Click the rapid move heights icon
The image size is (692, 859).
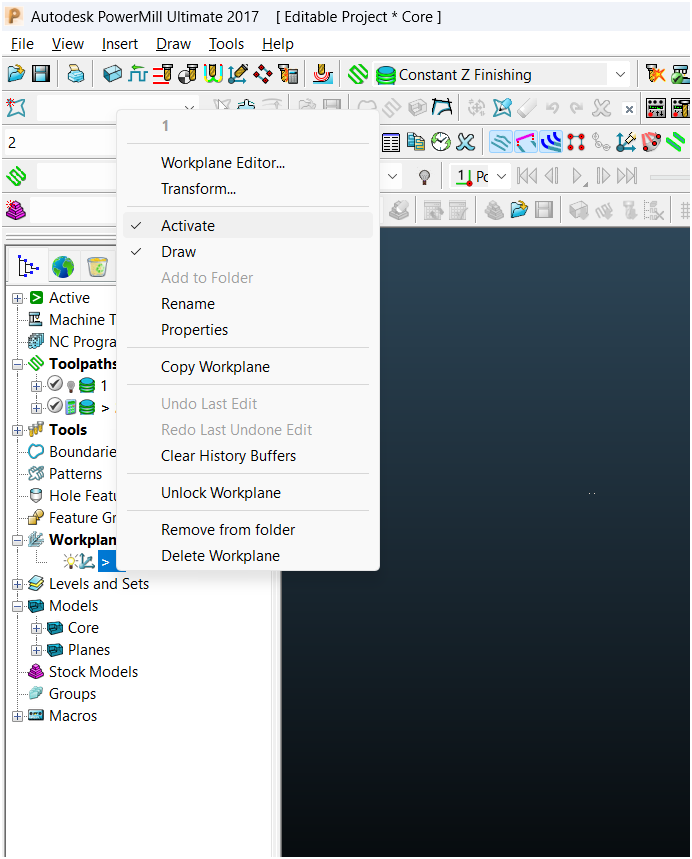pos(137,73)
